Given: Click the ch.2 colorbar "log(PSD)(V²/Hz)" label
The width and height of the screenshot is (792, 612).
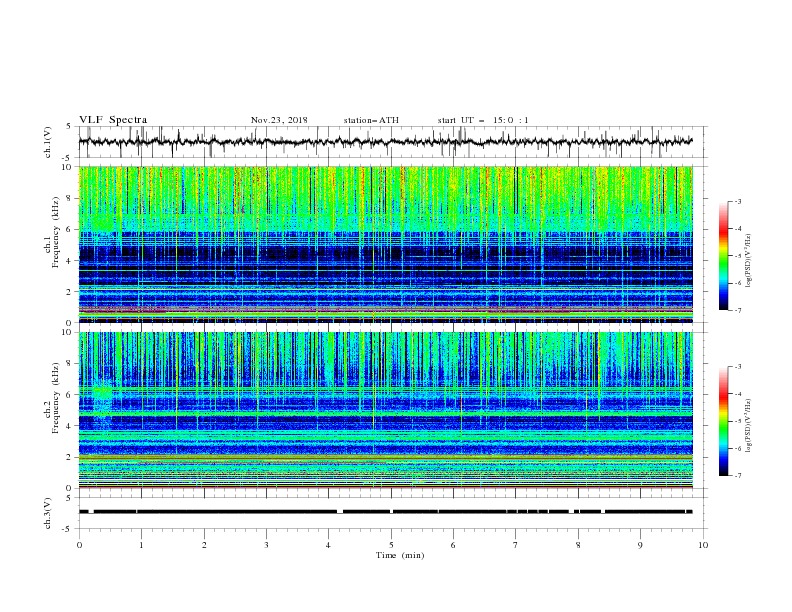Looking at the screenshot, I should [x=749, y=425].
